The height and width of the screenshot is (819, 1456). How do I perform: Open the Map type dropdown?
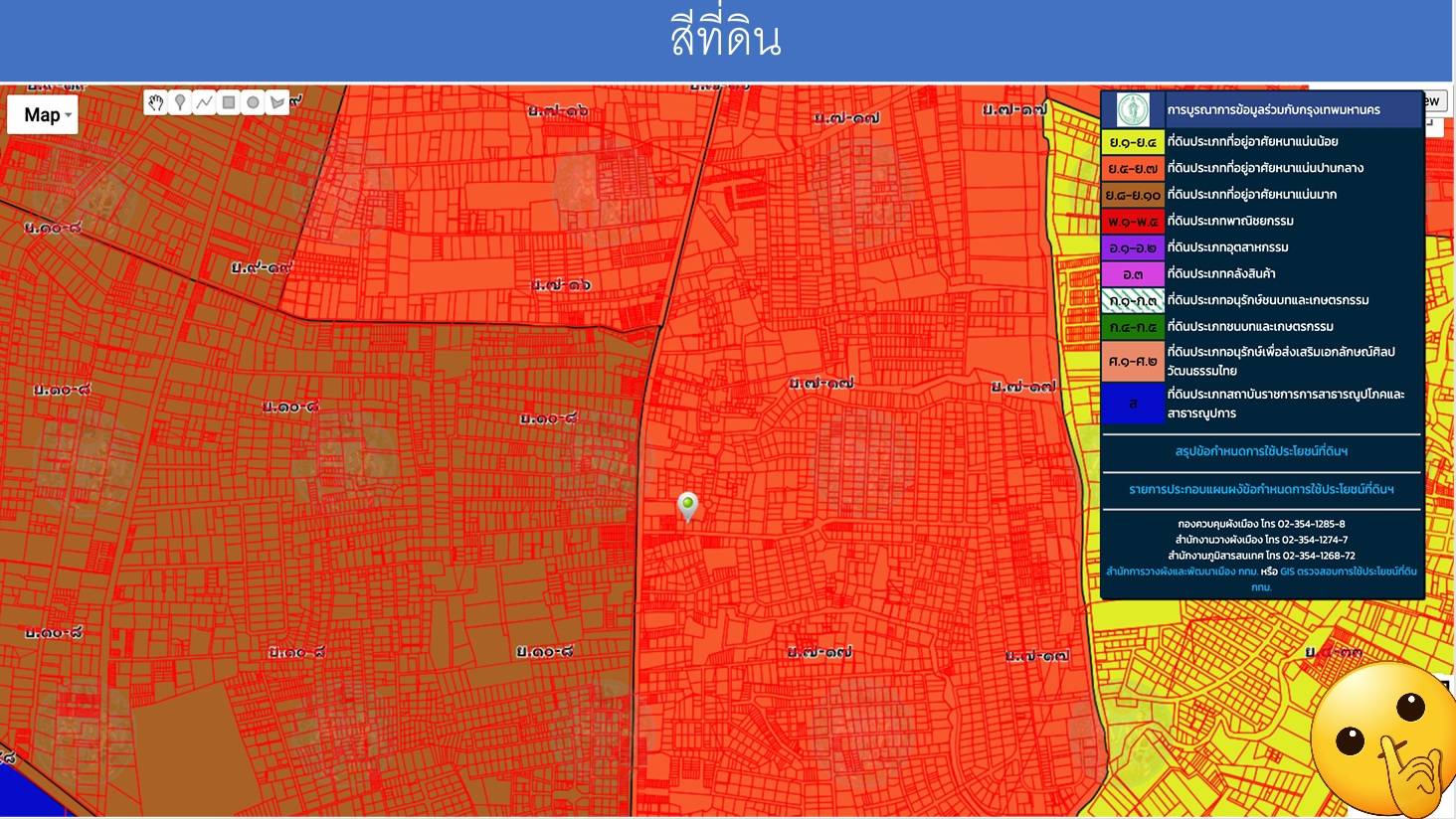[x=43, y=115]
